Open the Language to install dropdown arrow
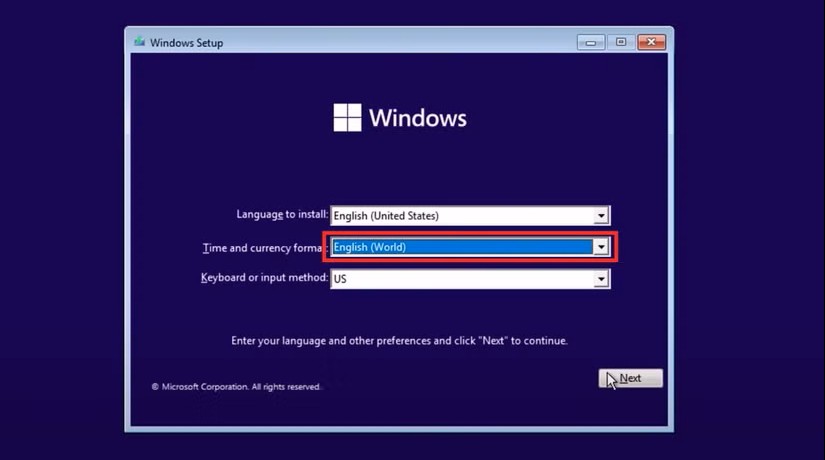The height and width of the screenshot is (460, 825). coord(601,216)
